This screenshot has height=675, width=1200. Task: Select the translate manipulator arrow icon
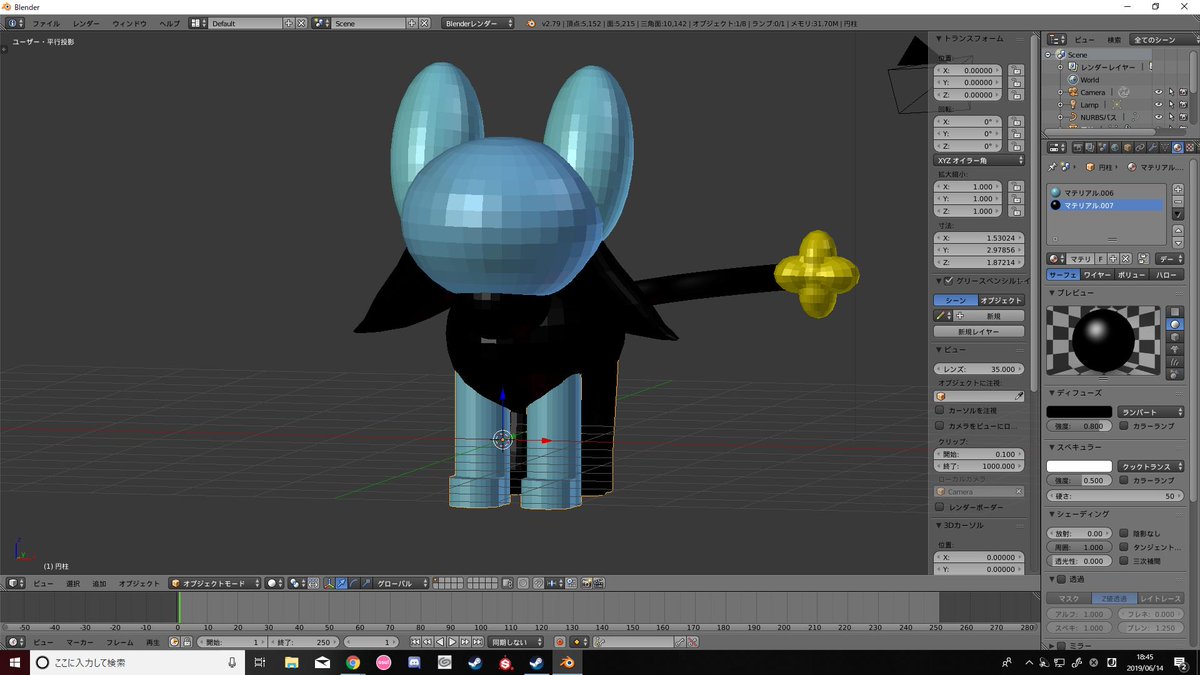(342, 583)
